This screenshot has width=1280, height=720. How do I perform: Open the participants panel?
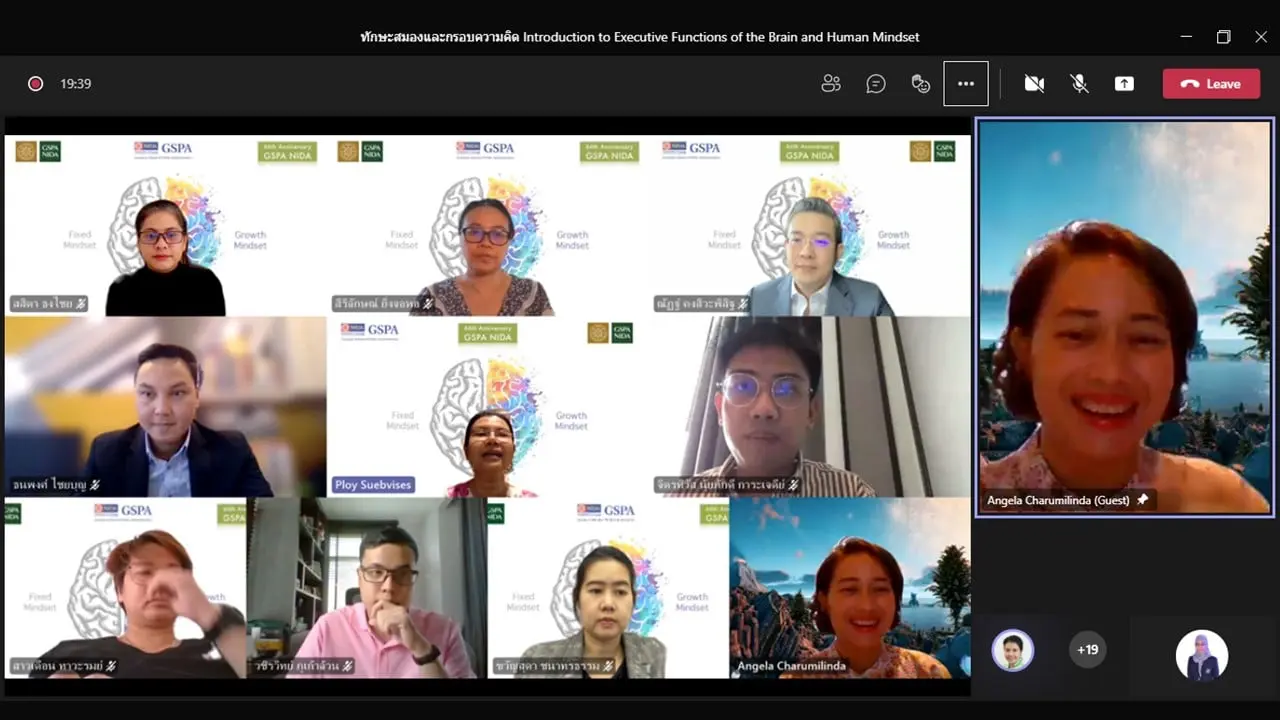point(831,84)
